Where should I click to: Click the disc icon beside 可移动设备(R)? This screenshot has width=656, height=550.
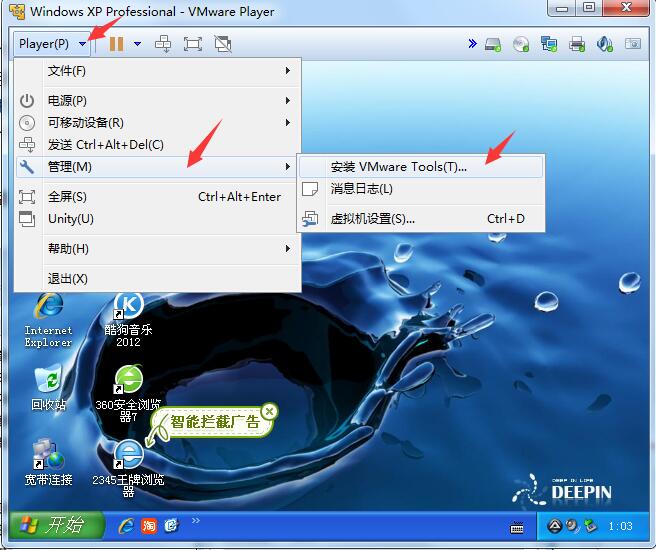click(27, 123)
